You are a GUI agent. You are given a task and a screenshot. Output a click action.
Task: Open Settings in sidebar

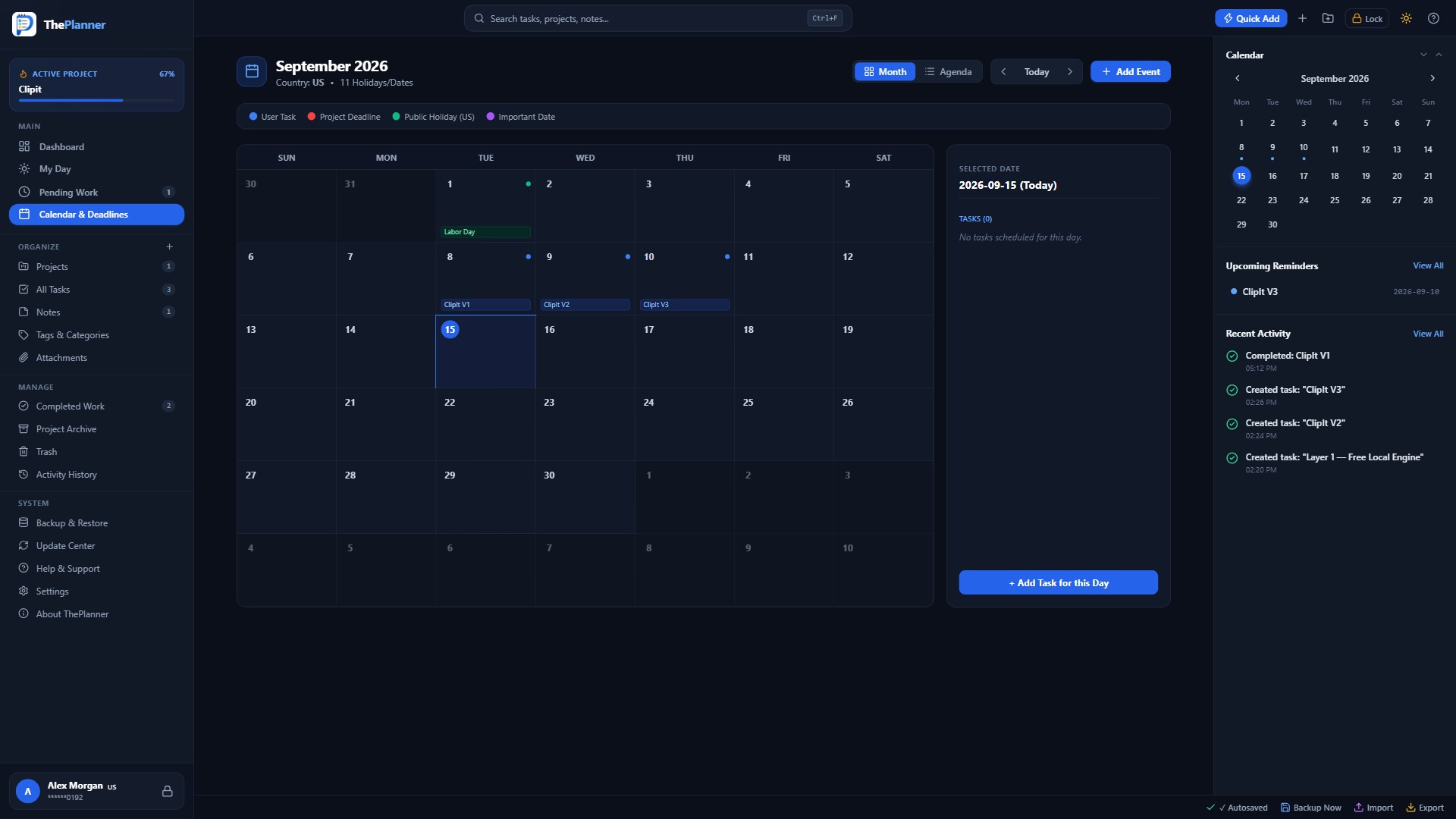click(96, 591)
